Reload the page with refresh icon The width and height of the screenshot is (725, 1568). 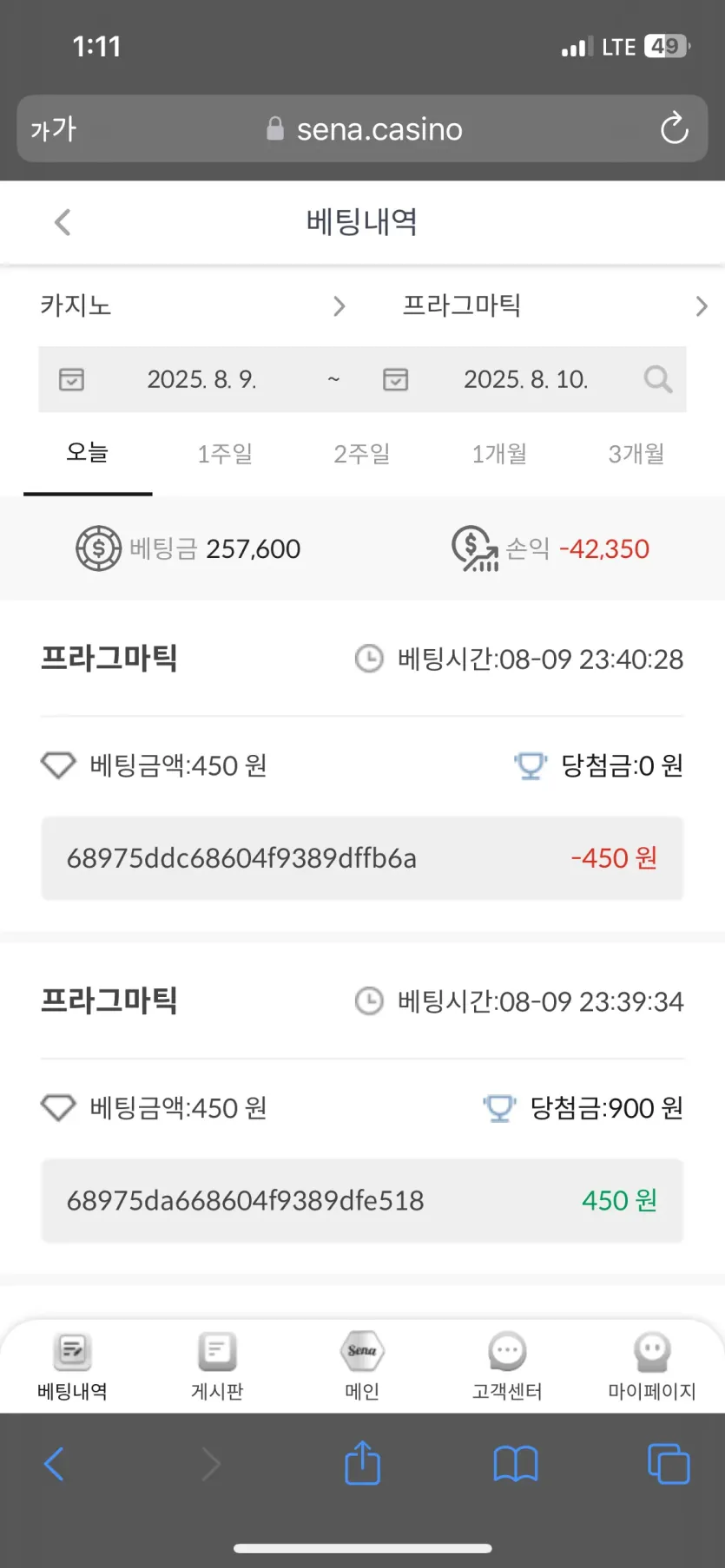pos(674,129)
